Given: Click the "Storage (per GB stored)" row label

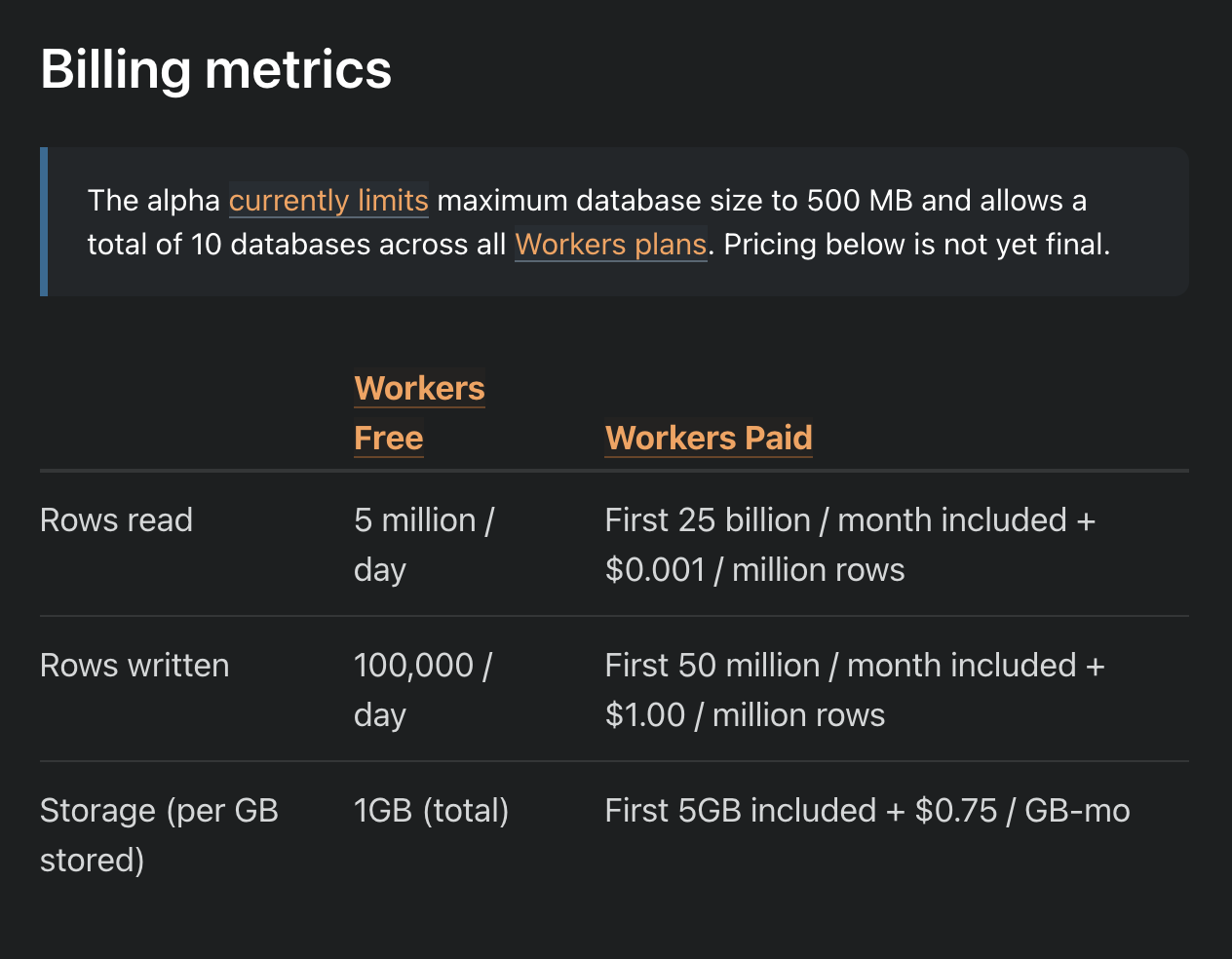Looking at the screenshot, I should click(159, 834).
